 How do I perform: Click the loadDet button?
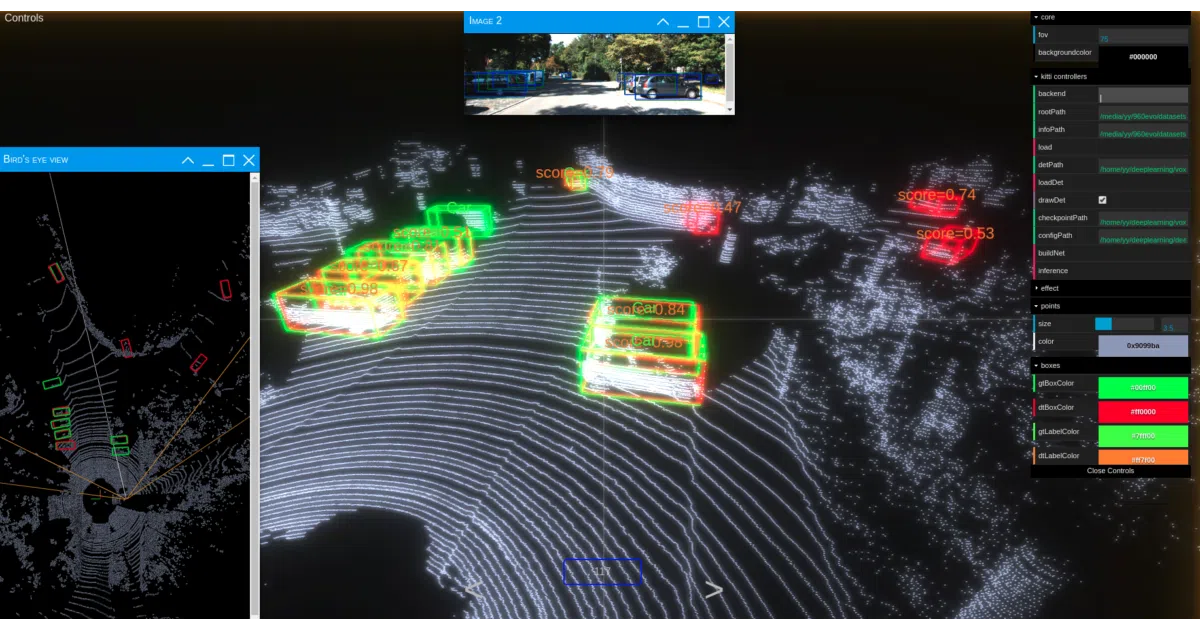[1110, 182]
